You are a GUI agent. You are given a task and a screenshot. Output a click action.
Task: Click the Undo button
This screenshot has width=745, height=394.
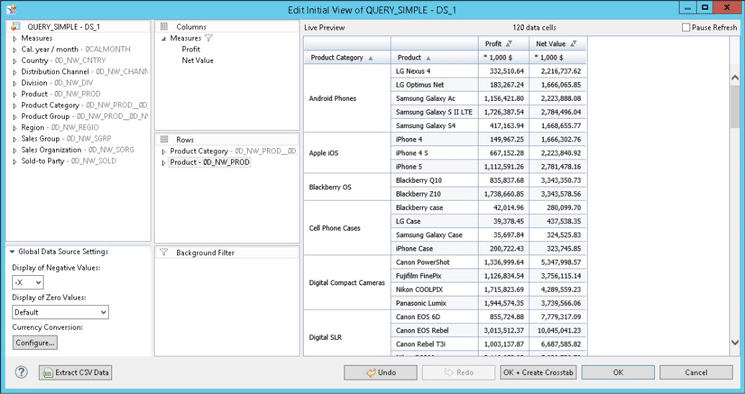click(x=381, y=373)
